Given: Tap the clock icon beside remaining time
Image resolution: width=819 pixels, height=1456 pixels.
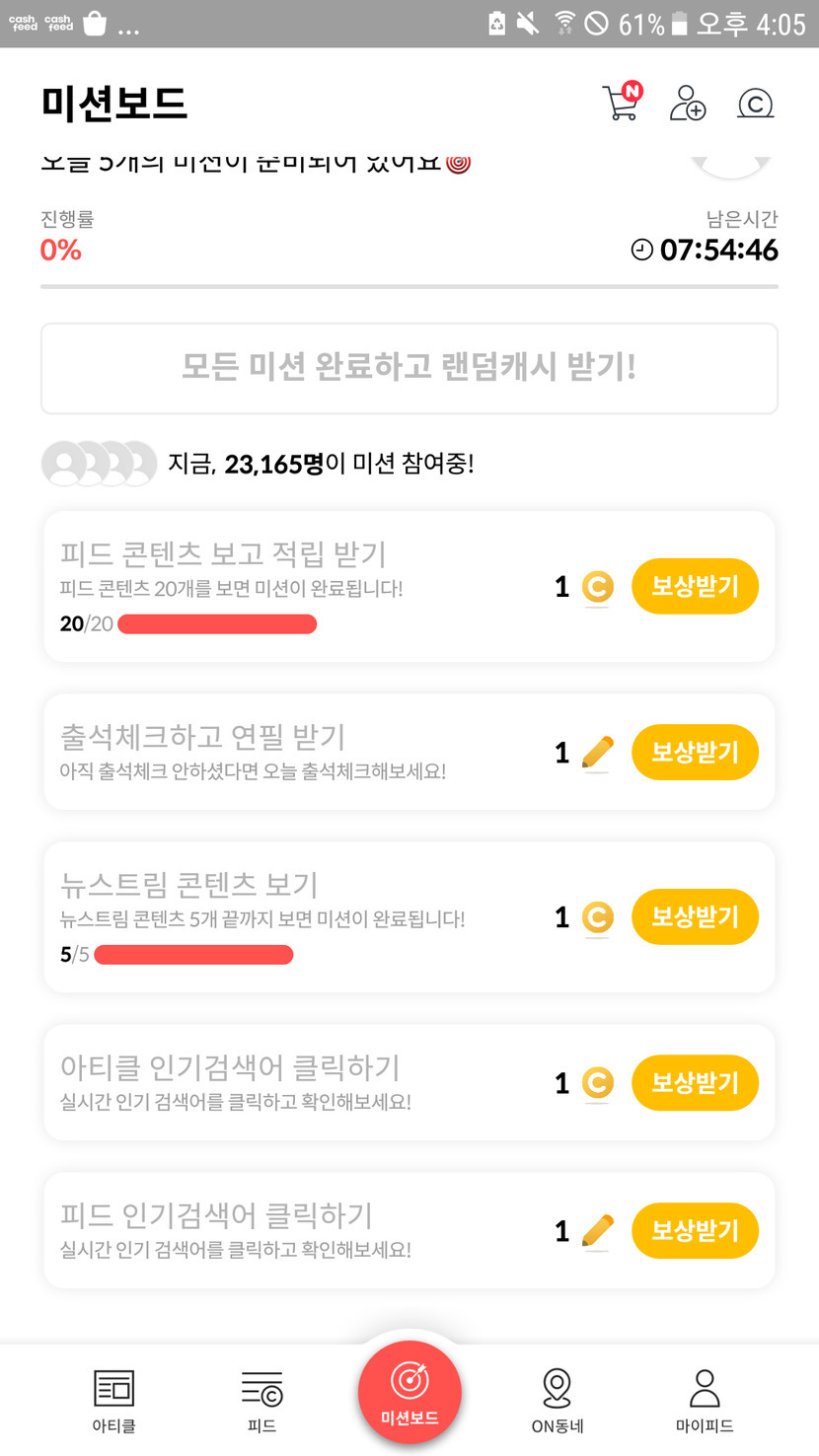Looking at the screenshot, I should 642,251.
